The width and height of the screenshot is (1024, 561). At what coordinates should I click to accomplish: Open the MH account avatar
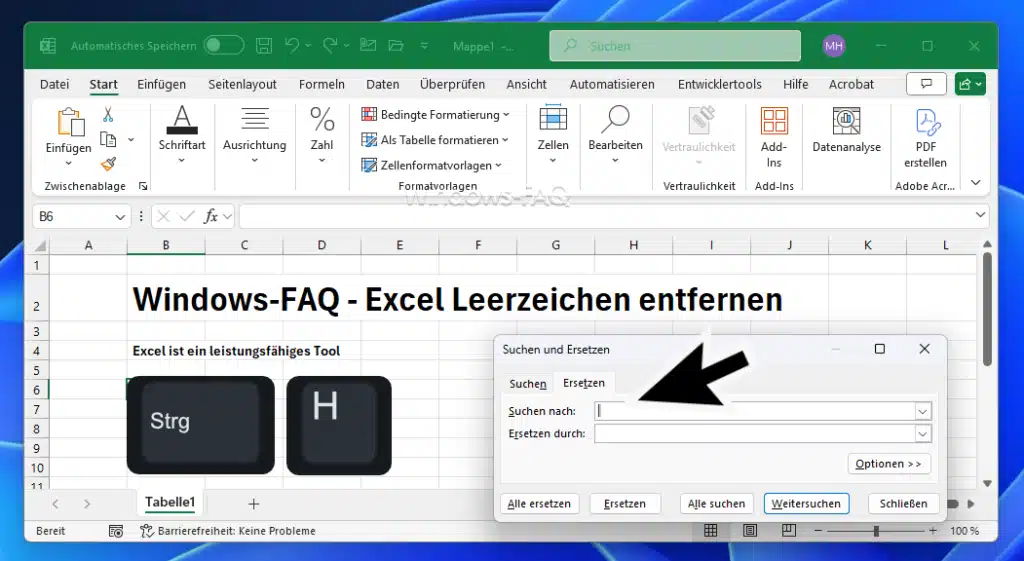pos(833,46)
